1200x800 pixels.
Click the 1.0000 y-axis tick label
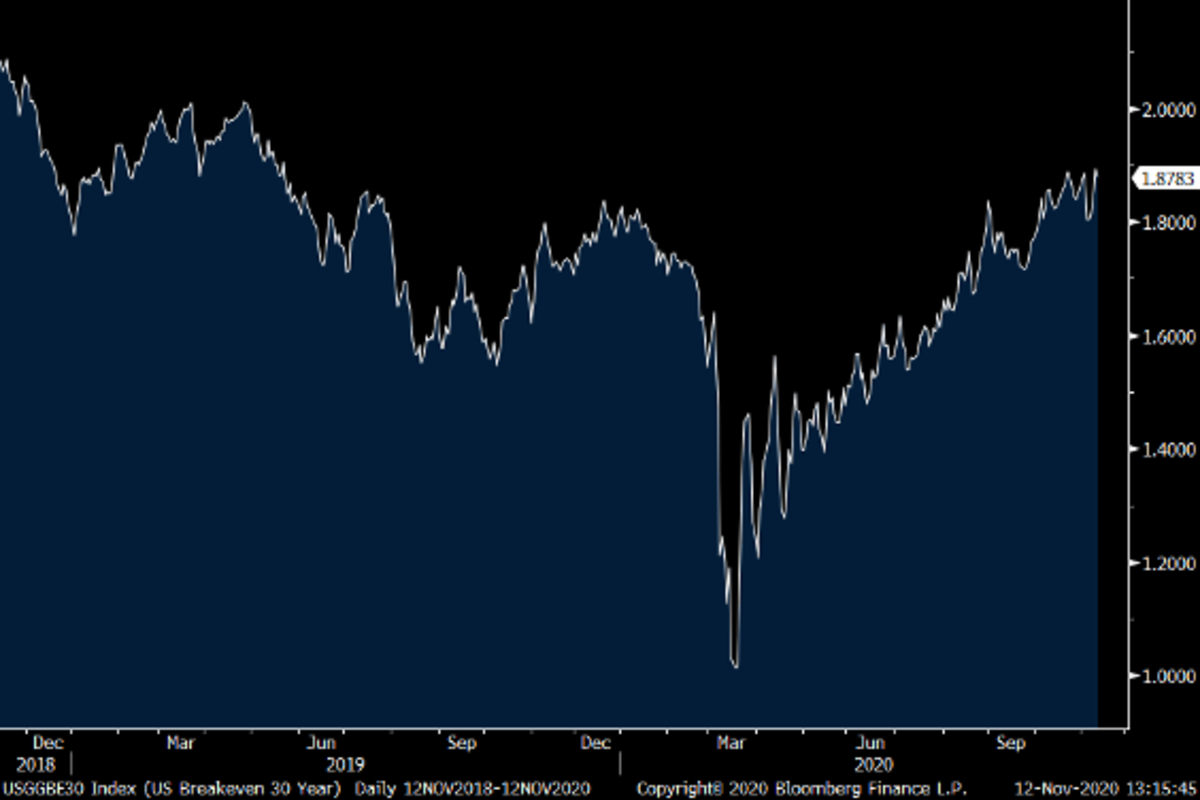(1168, 676)
